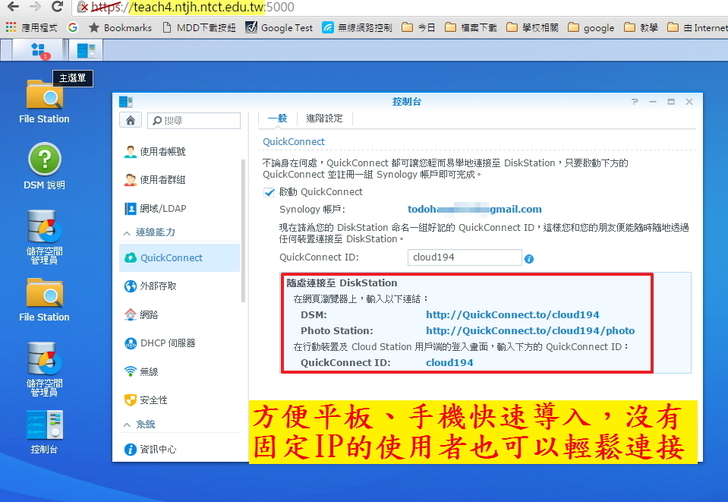Click browser back arrow
Viewport: 728px width, 502px height.
point(13,7)
